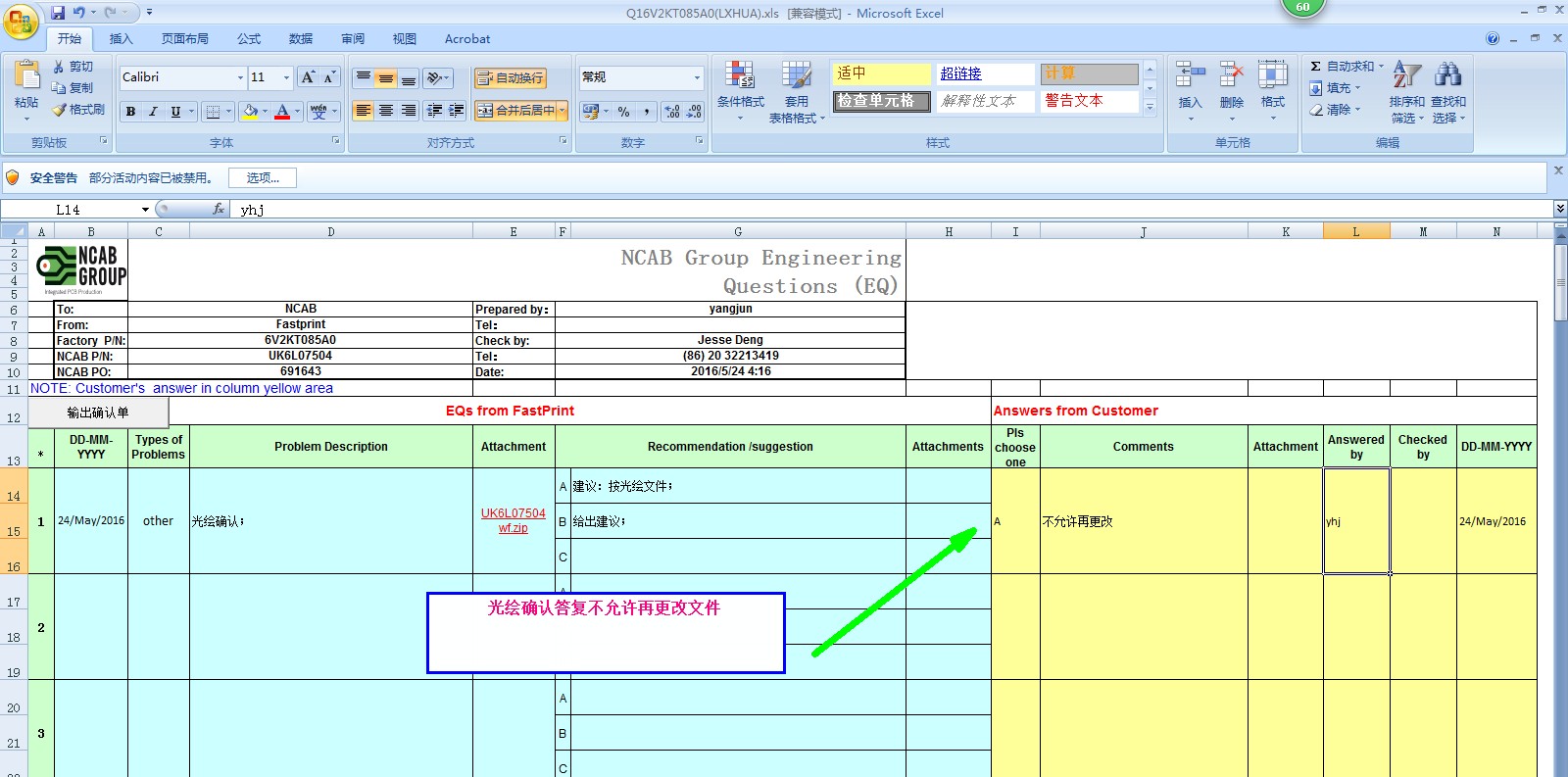Align cell text right

(x=409, y=111)
